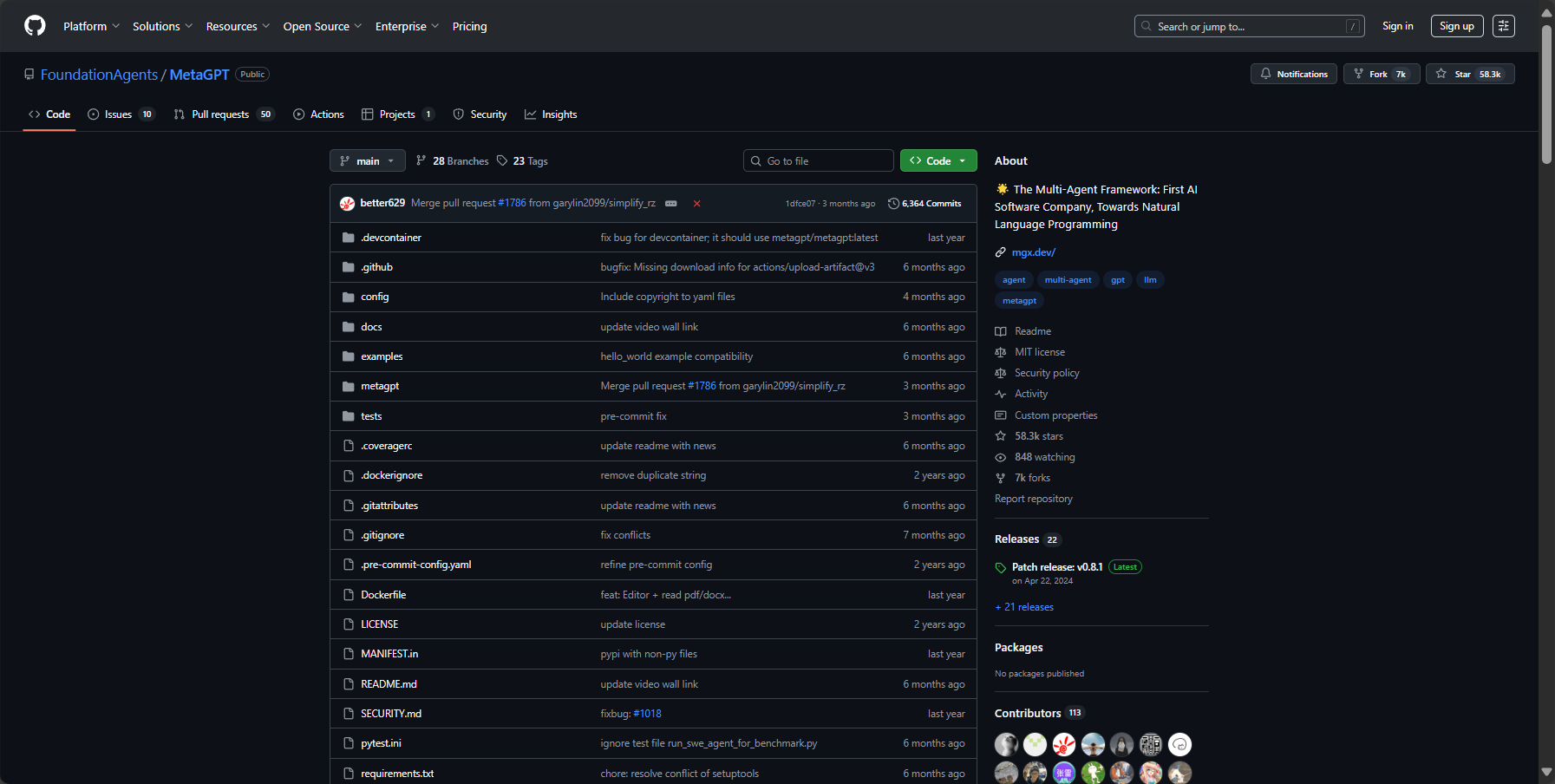Click the Sign up button
The image size is (1555, 784).
pos(1457,26)
